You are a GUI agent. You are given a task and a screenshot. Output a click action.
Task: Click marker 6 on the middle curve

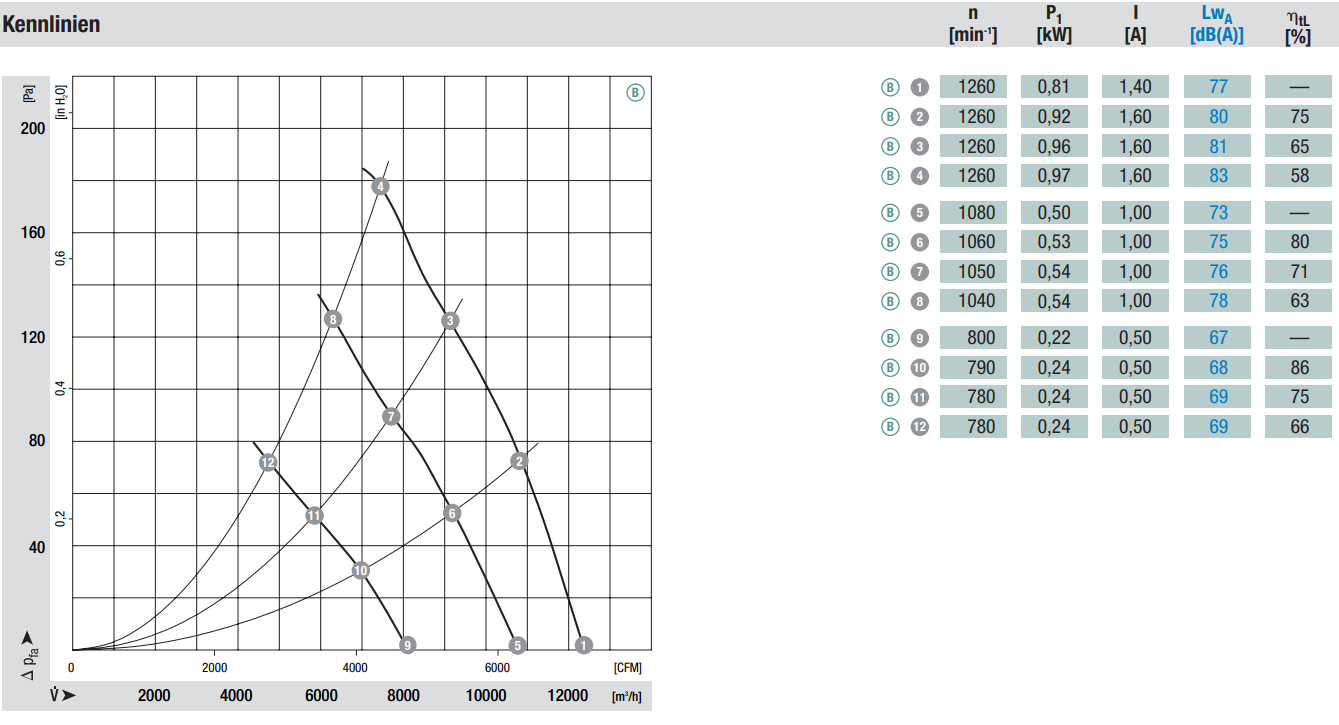pyautogui.click(x=451, y=513)
